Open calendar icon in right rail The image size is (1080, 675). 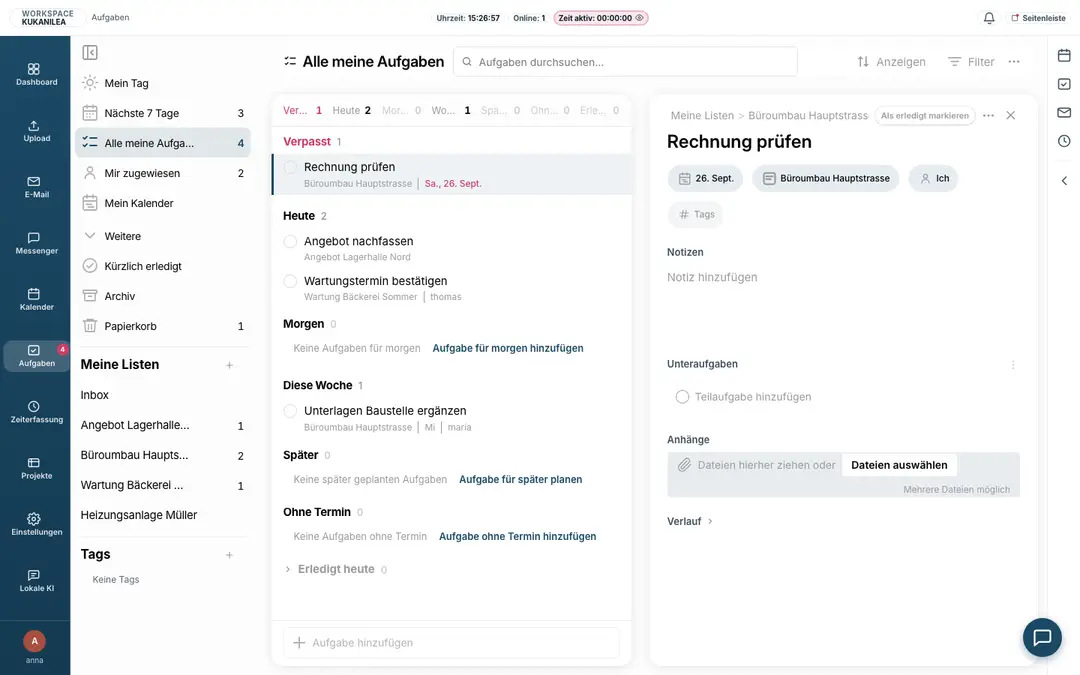tap(1064, 55)
